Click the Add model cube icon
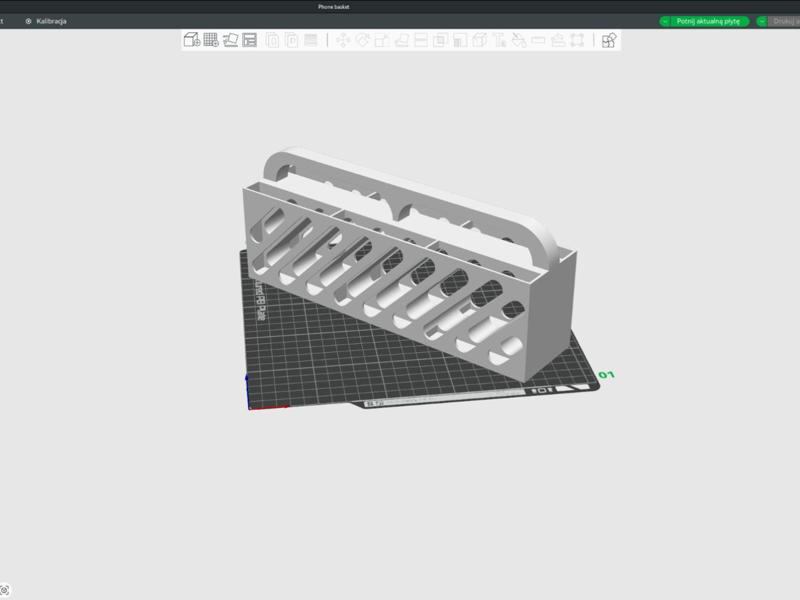Image resolution: width=800 pixels, height=600 pixels. pyautogui.click(x=192, y=40)
